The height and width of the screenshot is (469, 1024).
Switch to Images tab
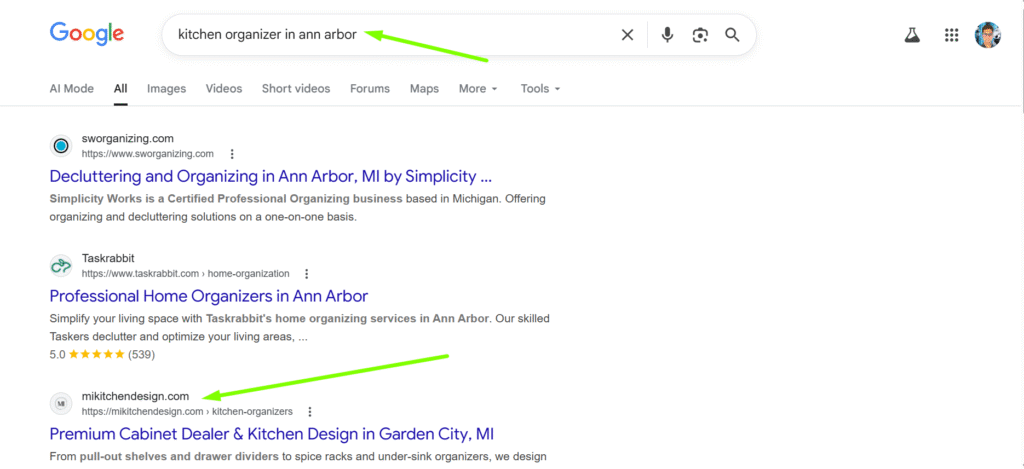pos(167,89)
